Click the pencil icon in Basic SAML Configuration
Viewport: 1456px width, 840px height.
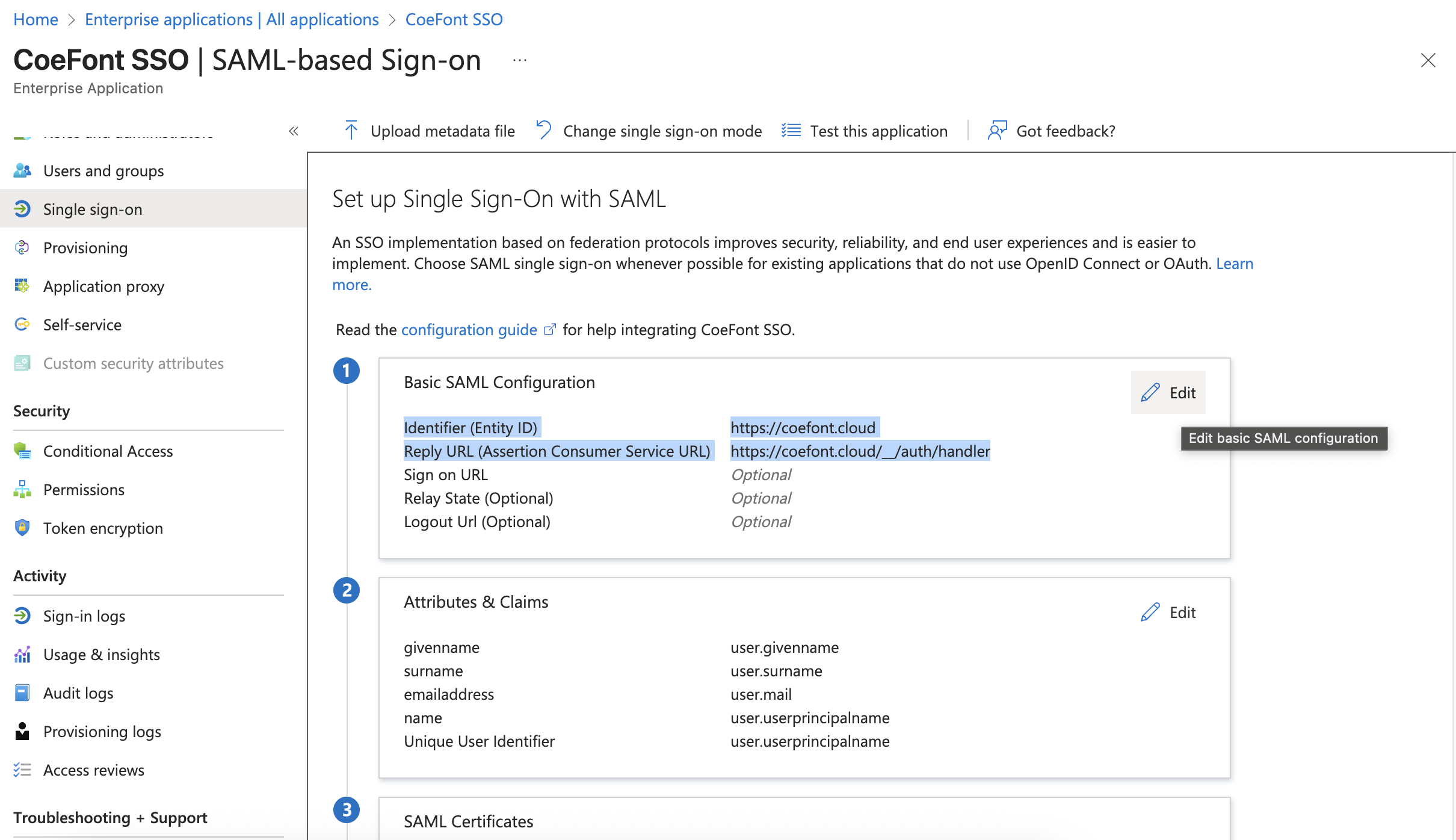pos(1150,393)
